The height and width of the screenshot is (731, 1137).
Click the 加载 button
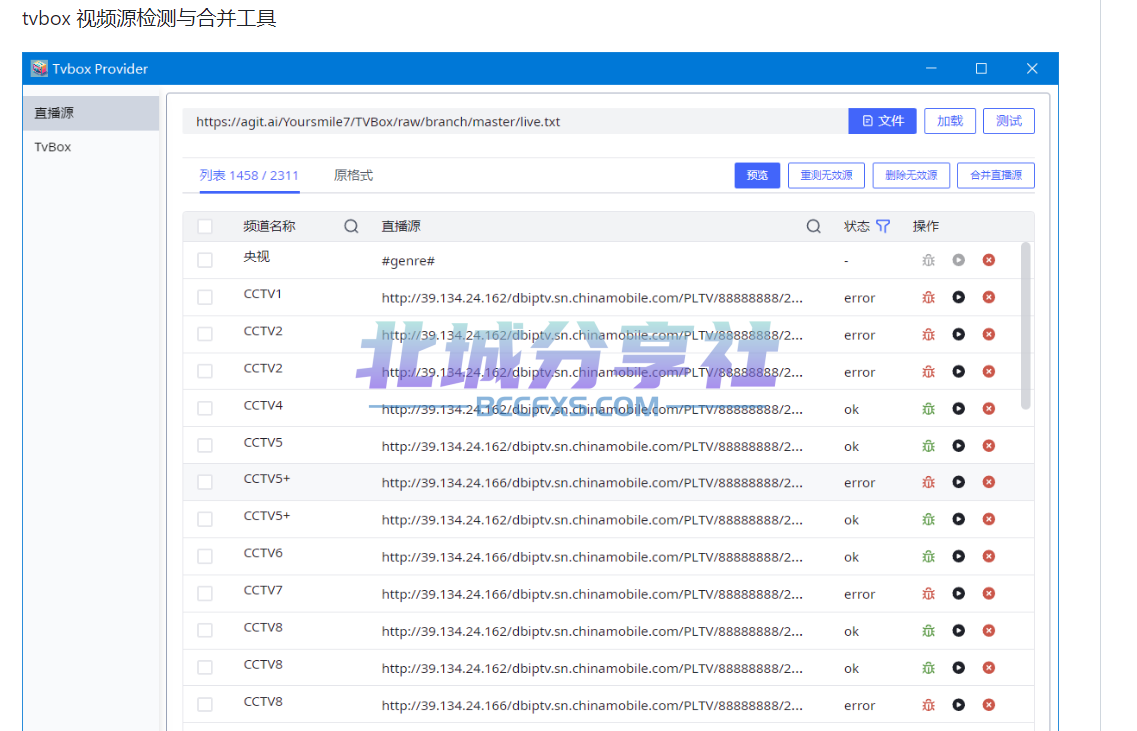pyautogui.click(x=950, y=121)
